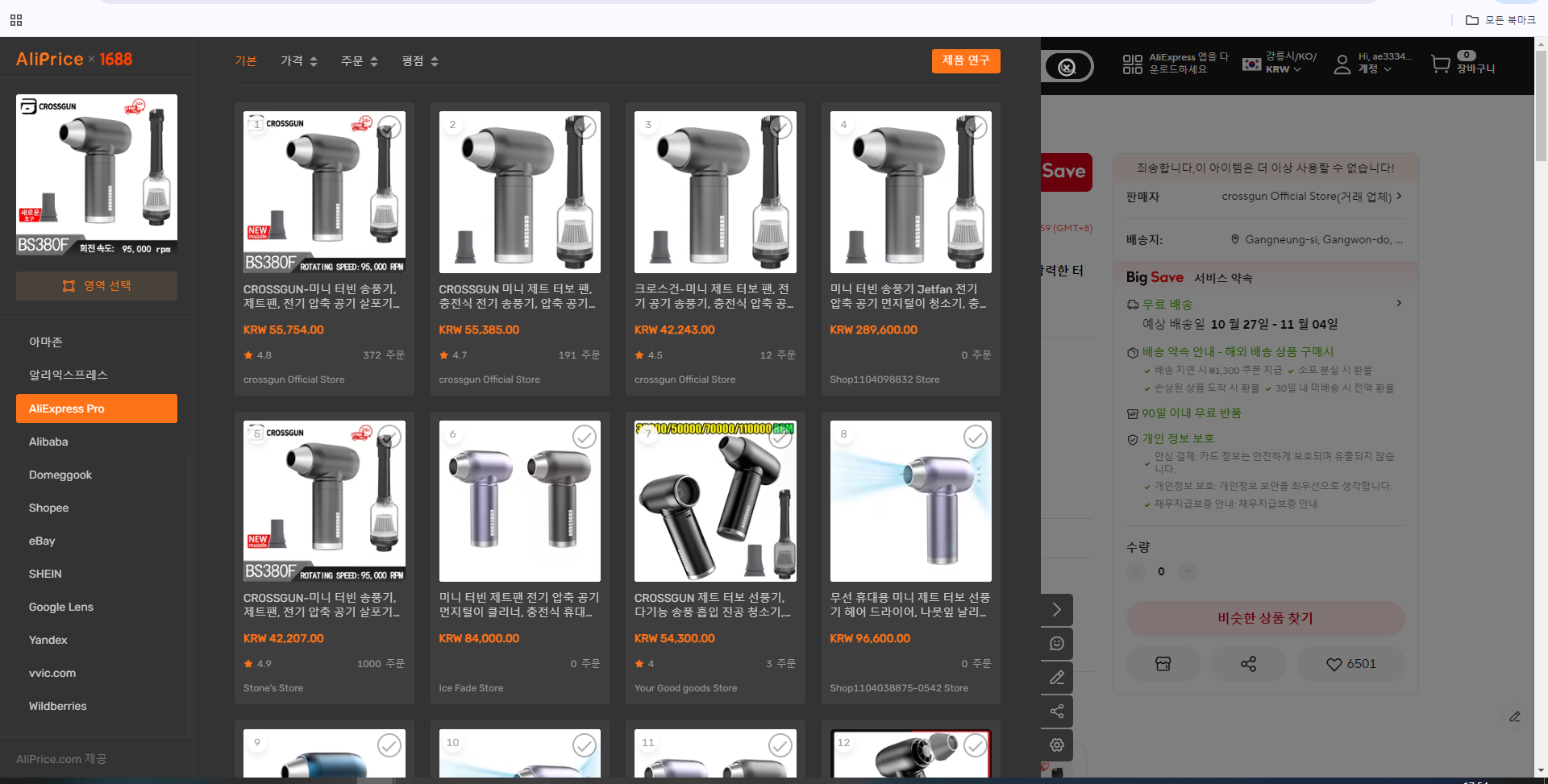Increase quantity with the plus stepper
1548x784 pixels.
click(x=1187, y=571)
